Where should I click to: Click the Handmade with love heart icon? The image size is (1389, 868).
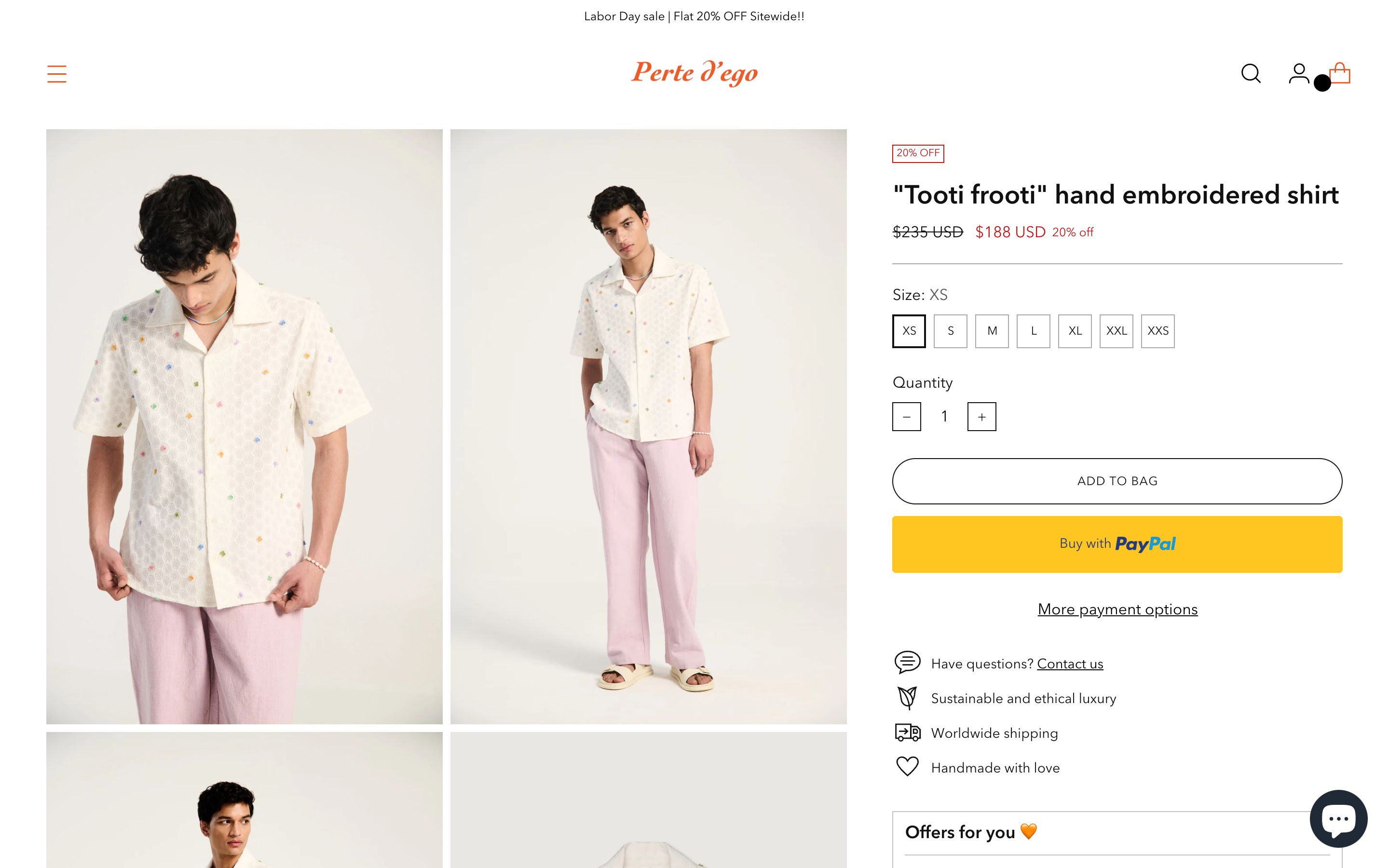click(x=908, y=767)
